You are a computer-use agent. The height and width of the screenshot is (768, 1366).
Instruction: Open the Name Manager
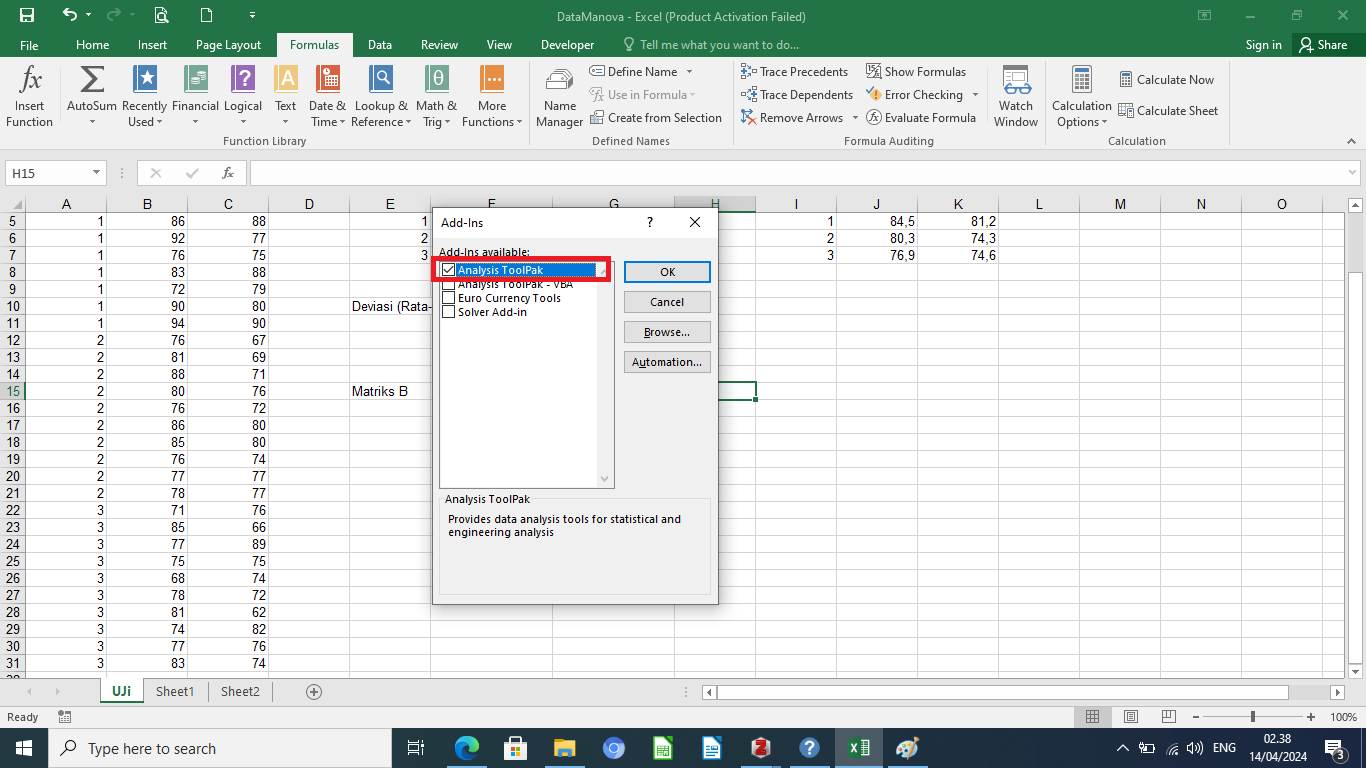coord(559,80)
